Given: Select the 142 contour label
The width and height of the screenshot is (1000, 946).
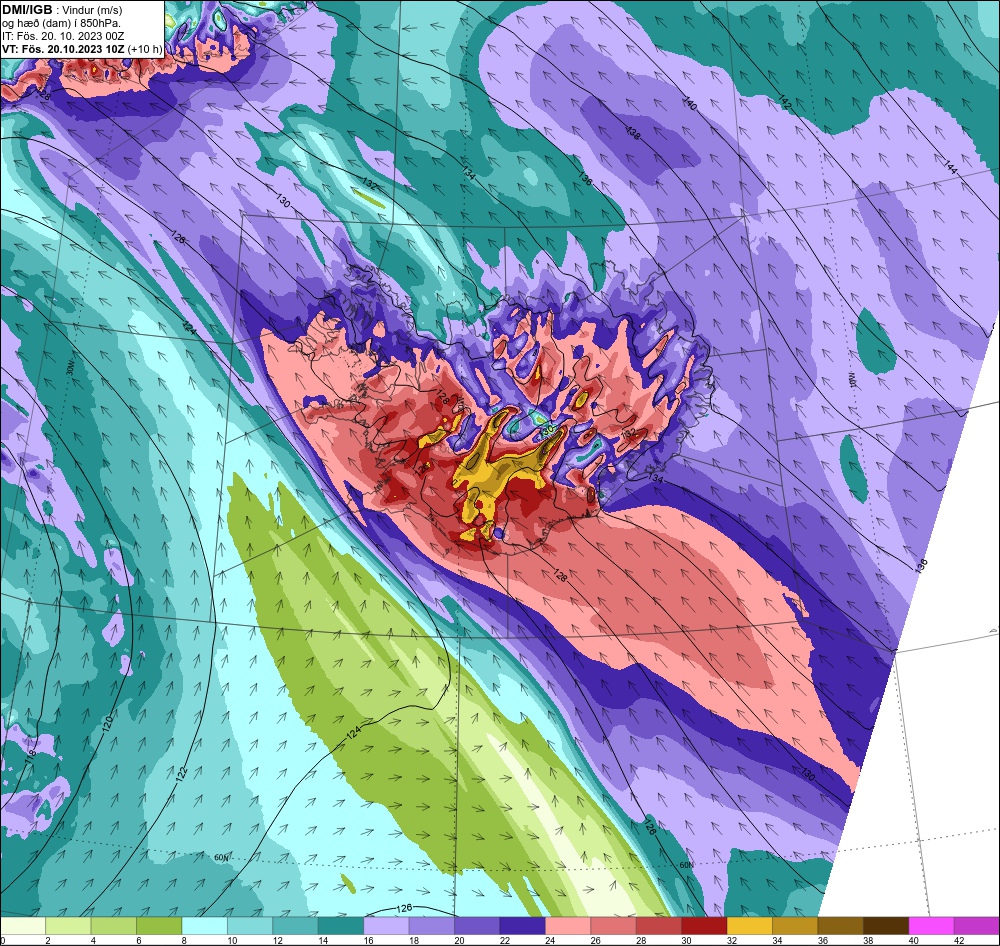Looking at the screenshot, I should [x=785, y=101].
